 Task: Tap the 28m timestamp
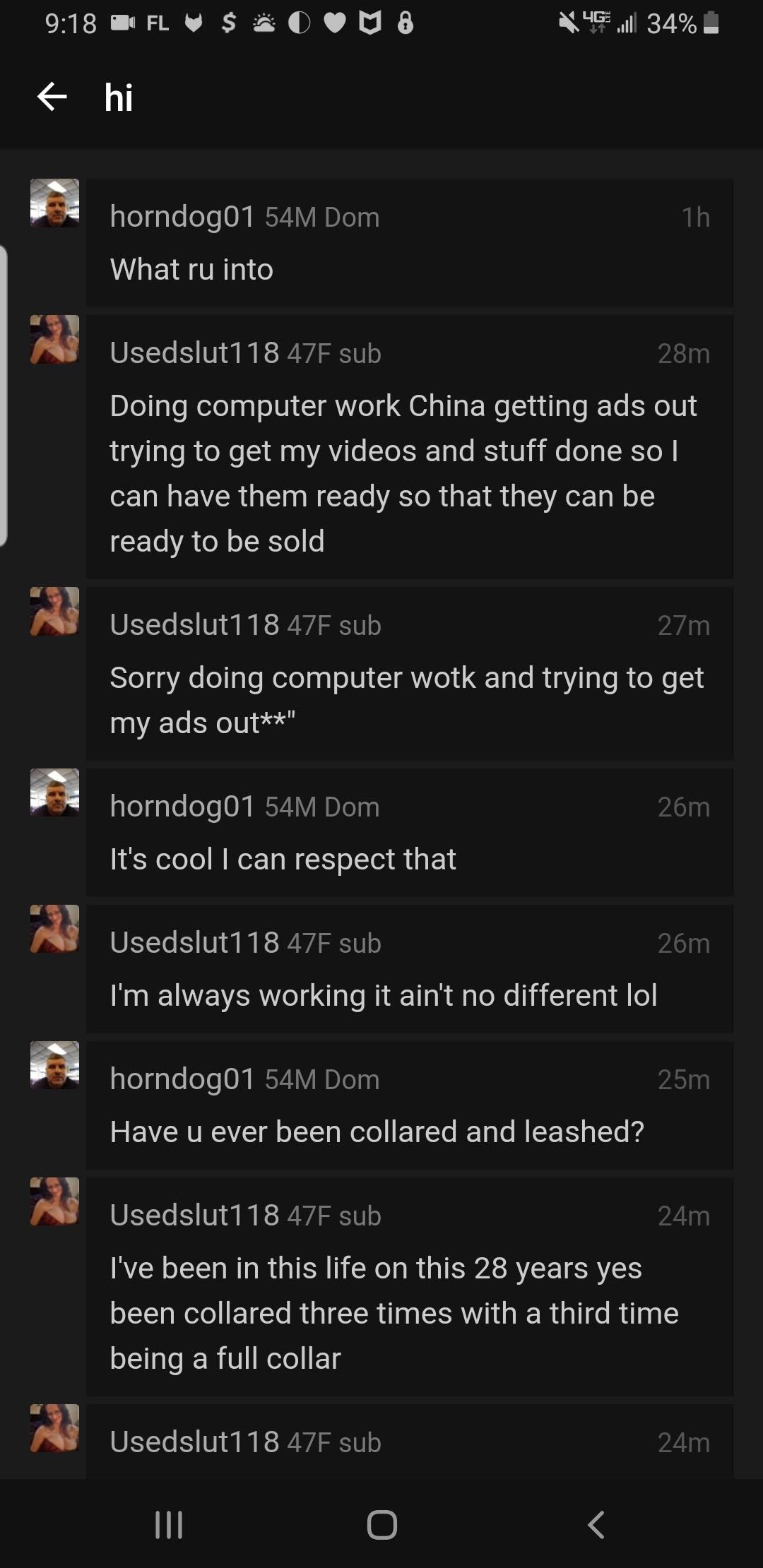coord(683,353)
